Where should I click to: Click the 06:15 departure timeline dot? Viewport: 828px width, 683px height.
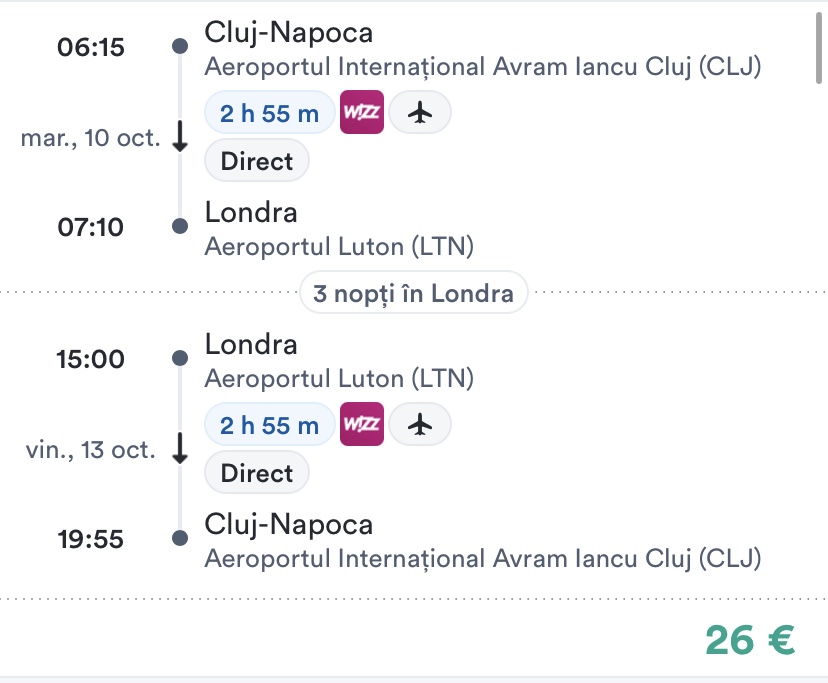point(179,46)
